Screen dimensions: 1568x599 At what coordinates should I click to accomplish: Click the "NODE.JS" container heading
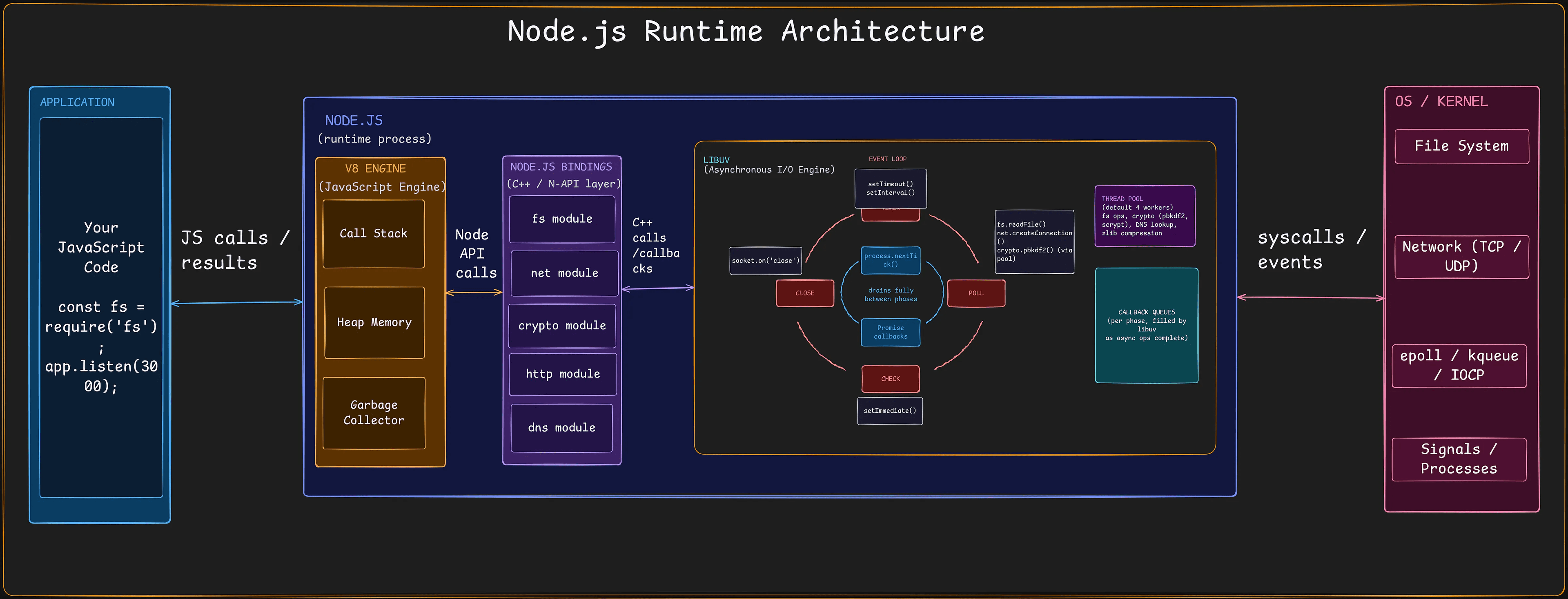[354, 121]
